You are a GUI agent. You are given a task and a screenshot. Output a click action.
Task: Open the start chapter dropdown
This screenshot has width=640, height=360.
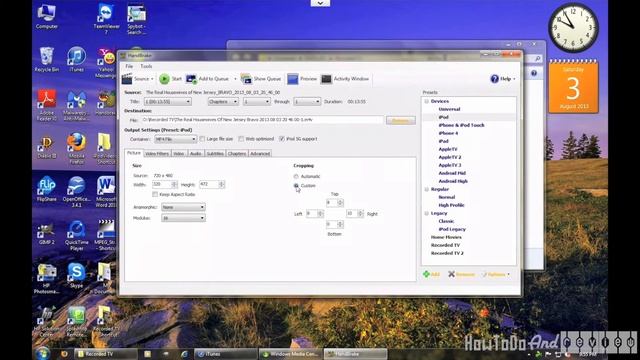click(x=256, y=102)
